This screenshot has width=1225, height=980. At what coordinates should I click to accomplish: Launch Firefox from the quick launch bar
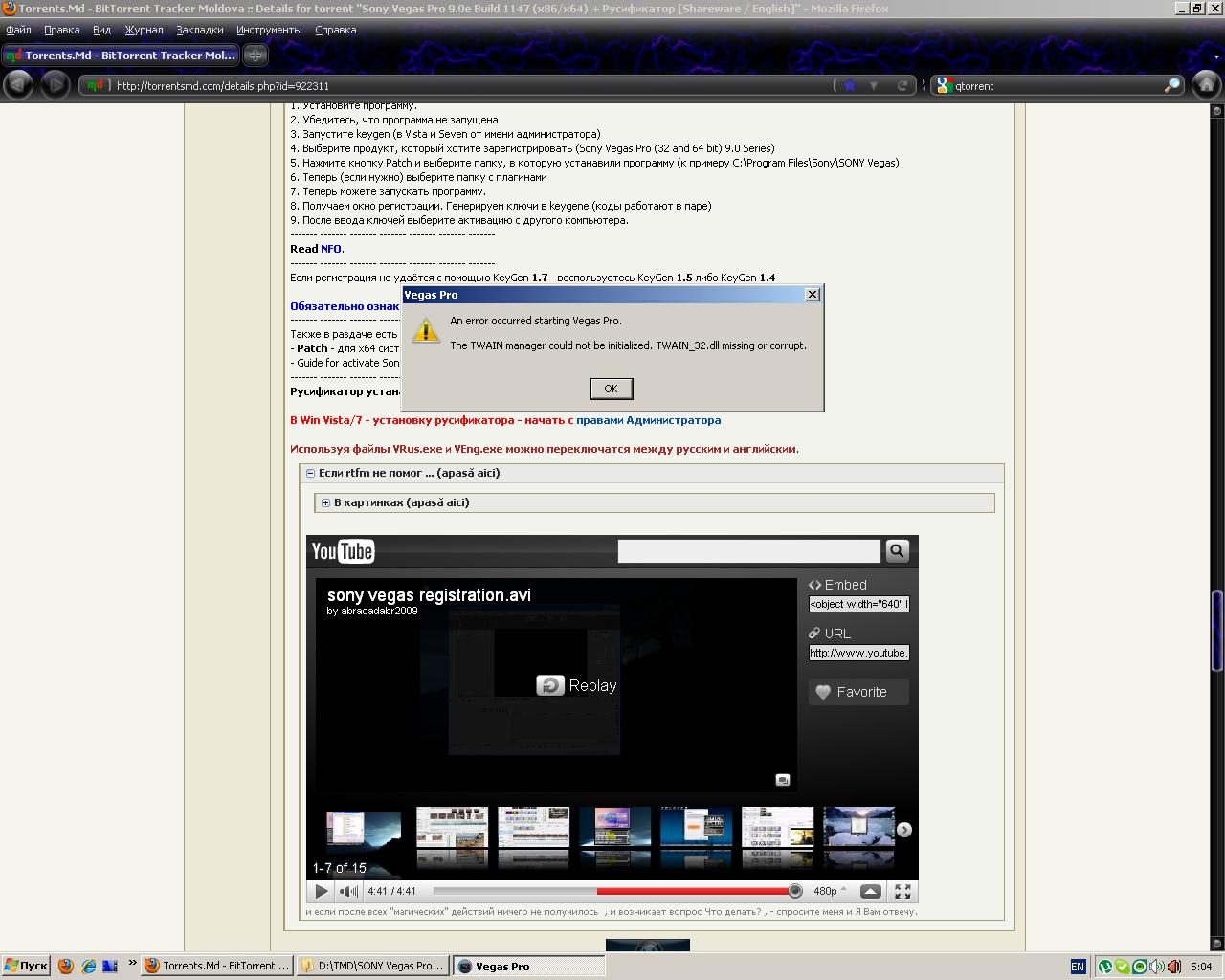[66, 966]
